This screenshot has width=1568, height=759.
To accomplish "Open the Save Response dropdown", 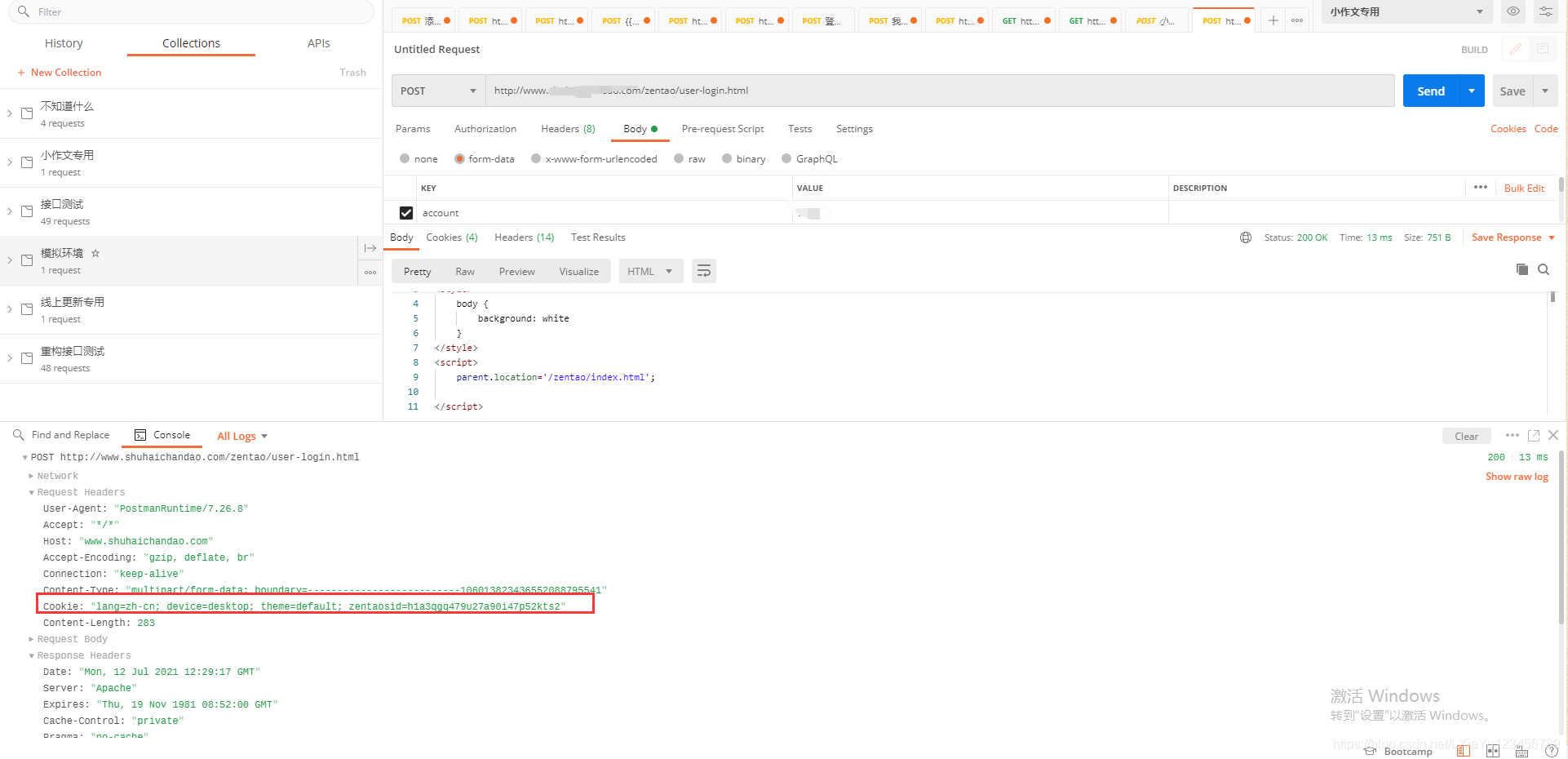I will [1513, 237].
